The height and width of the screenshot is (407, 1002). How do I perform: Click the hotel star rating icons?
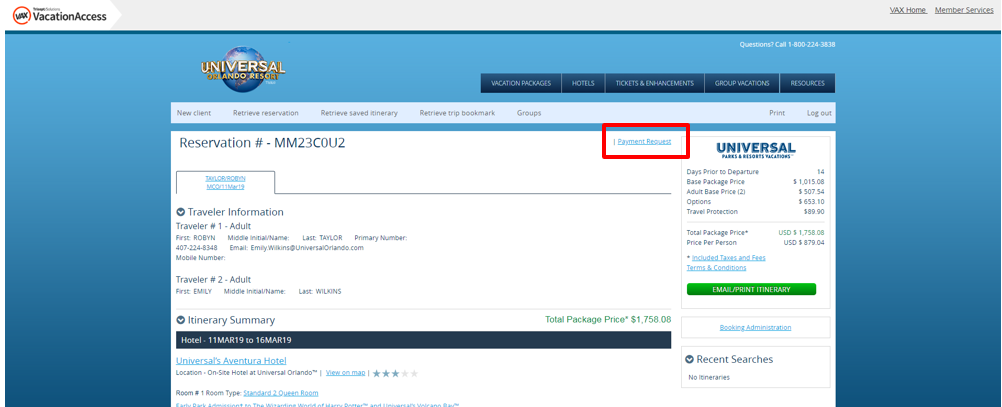point(395,373)
